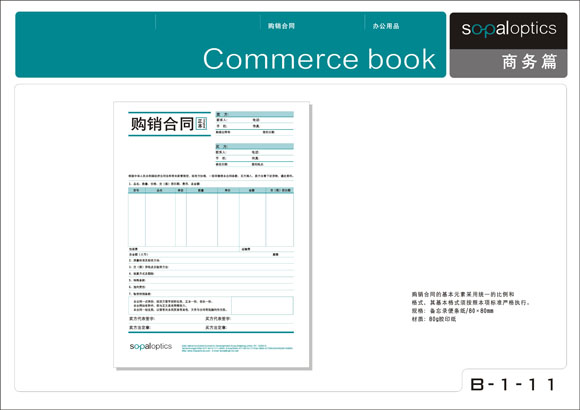Click the footer address text on contract

237,348
